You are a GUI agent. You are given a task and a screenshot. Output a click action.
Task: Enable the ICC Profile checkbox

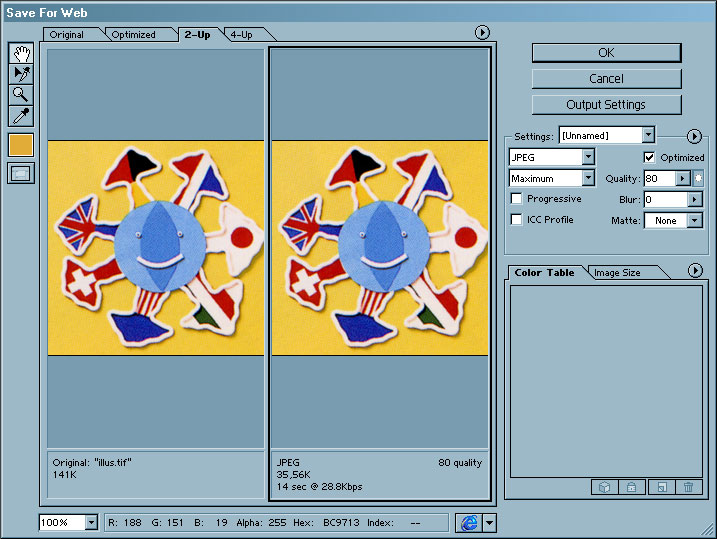click(x=516, y=219)
